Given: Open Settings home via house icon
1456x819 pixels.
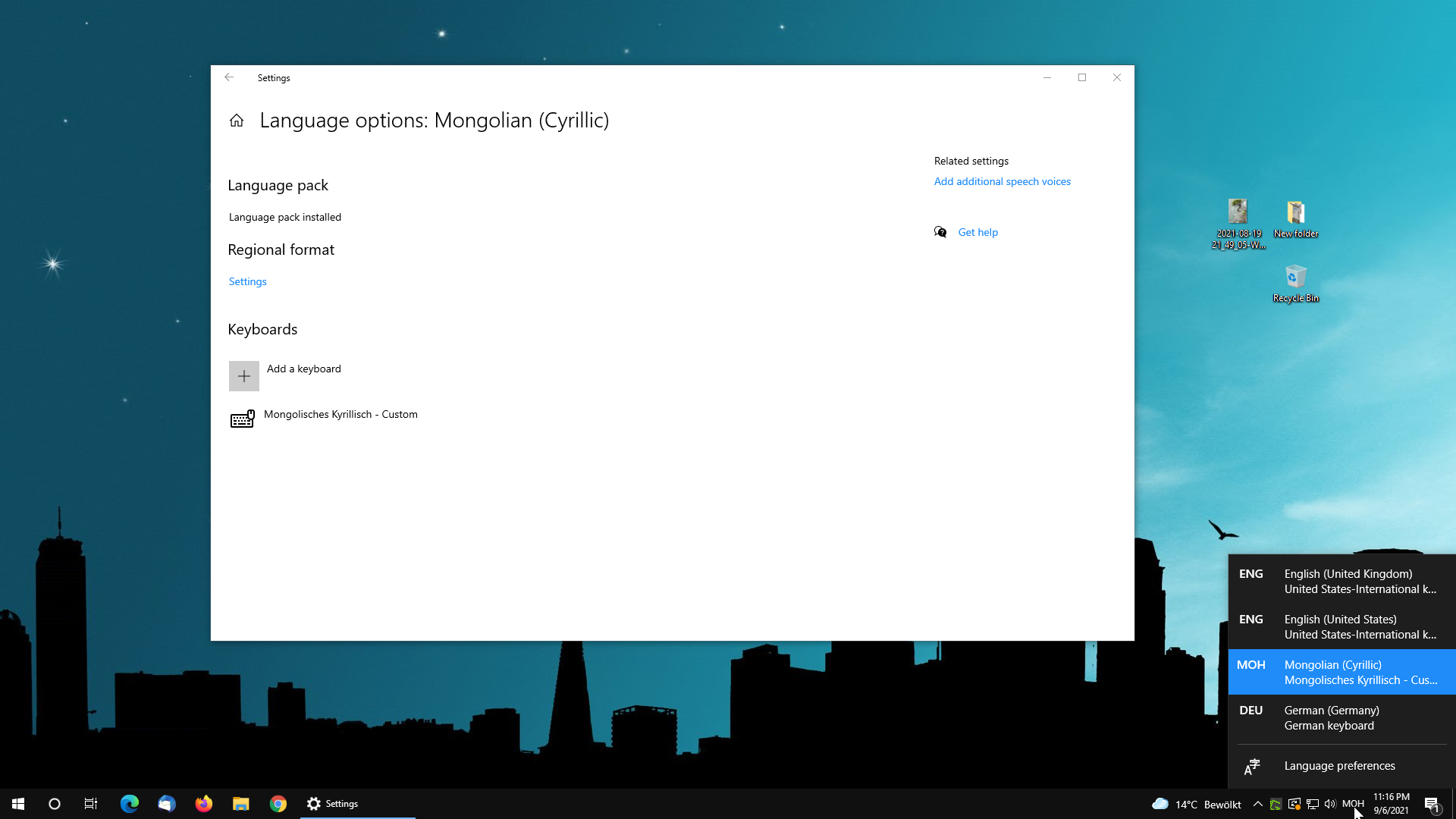Looking at the screenshot, I should tap(237, 121).
